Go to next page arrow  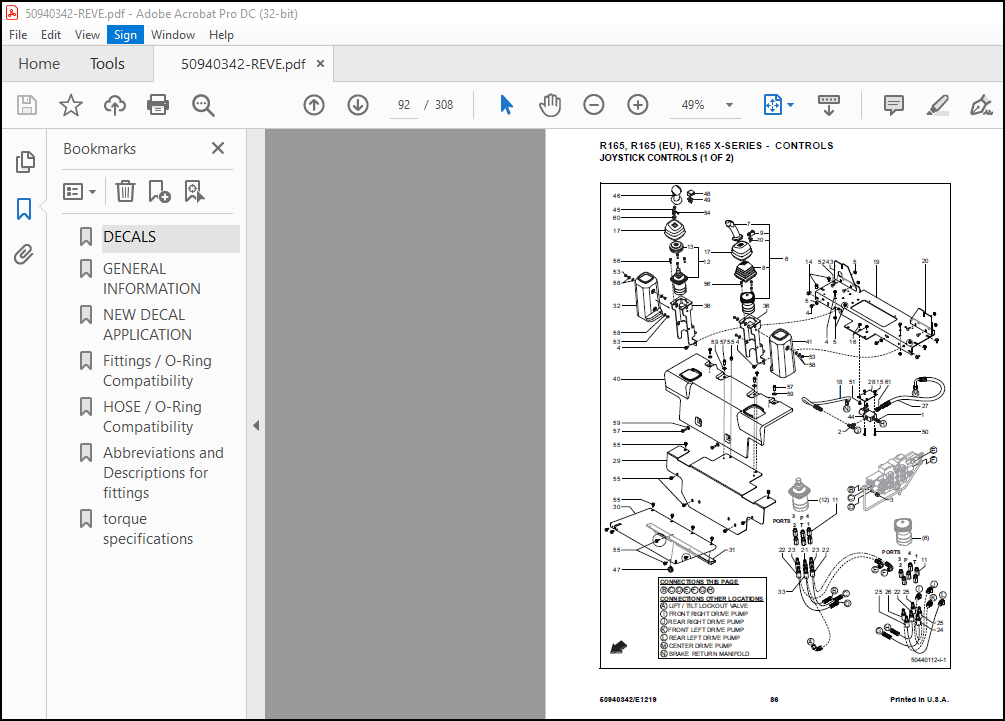coord(358,105)
